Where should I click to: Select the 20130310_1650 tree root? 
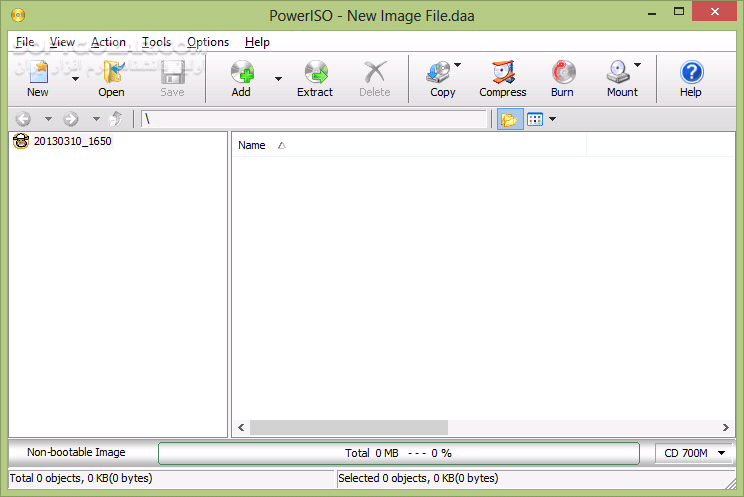point(73,141)
